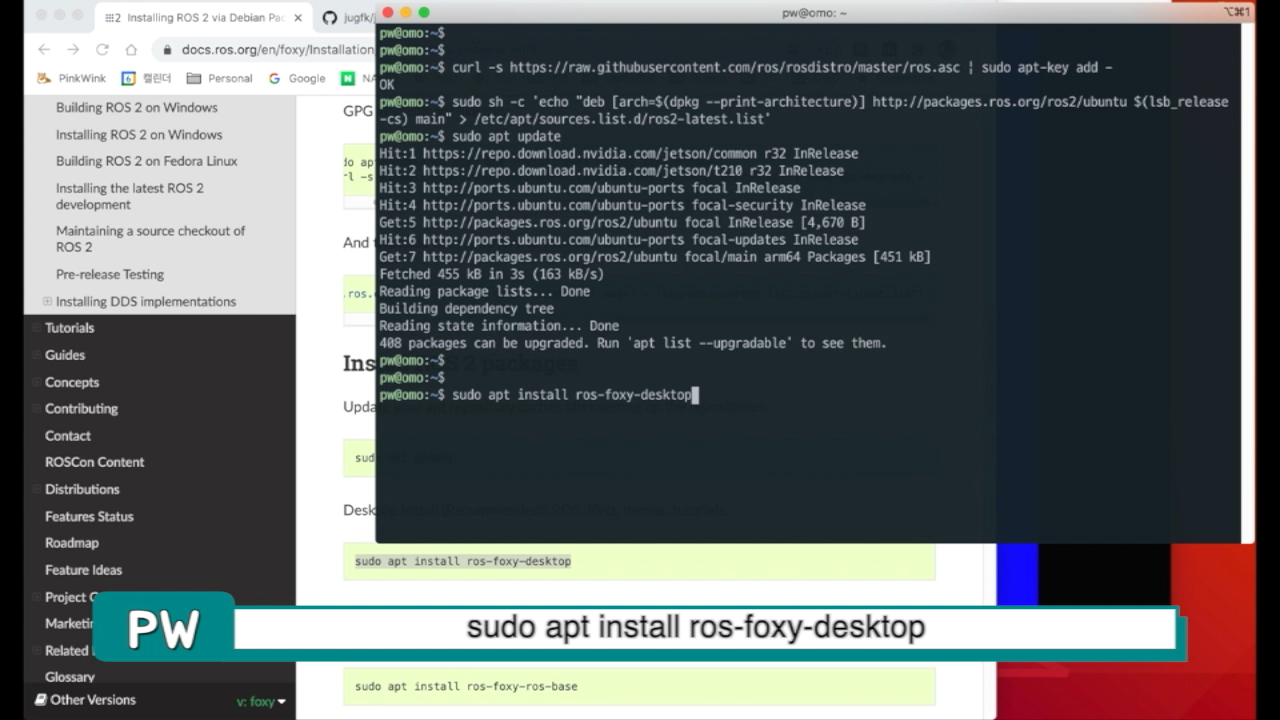Click the GitHub tab favicon
This screenshot has height=720, width=1280.
(x=330, y=18)
